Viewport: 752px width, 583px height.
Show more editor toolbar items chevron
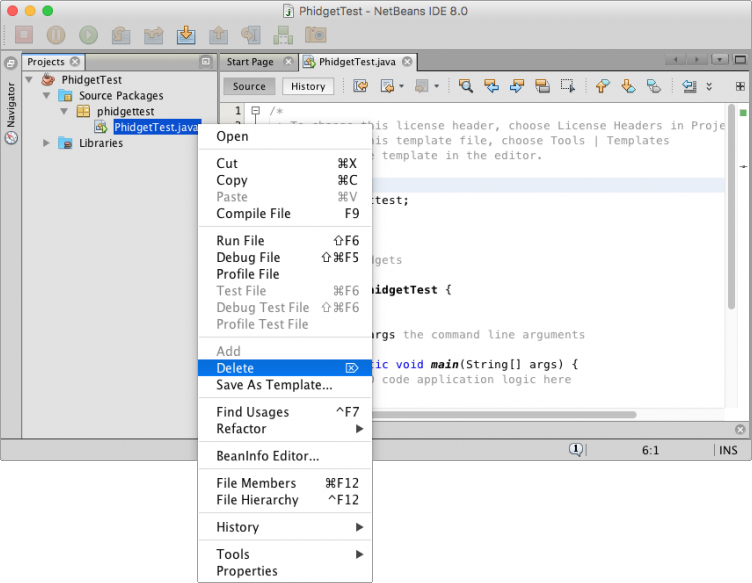[x=709, y=86]
